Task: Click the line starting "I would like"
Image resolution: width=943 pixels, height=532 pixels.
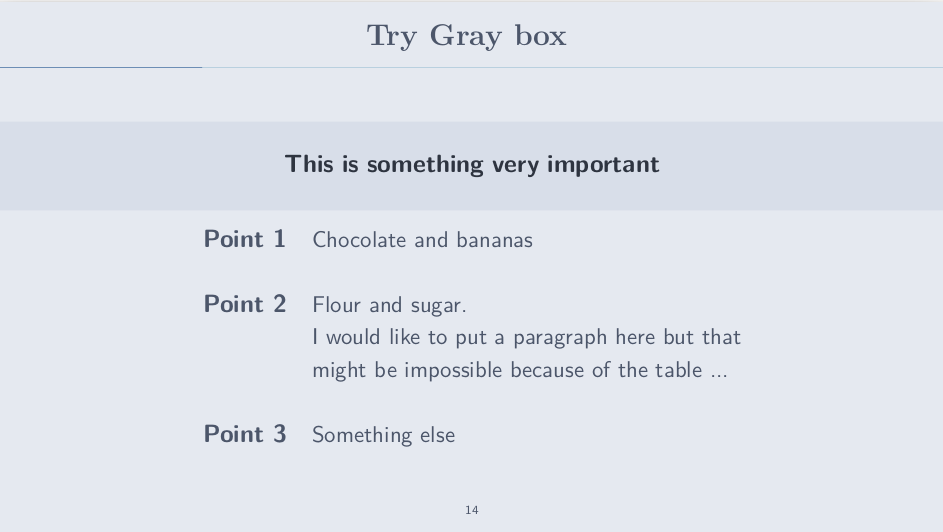Action: 526,337
